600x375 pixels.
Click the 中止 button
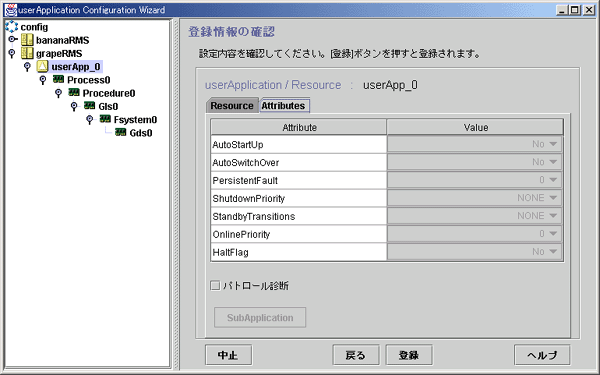(228, 355)
